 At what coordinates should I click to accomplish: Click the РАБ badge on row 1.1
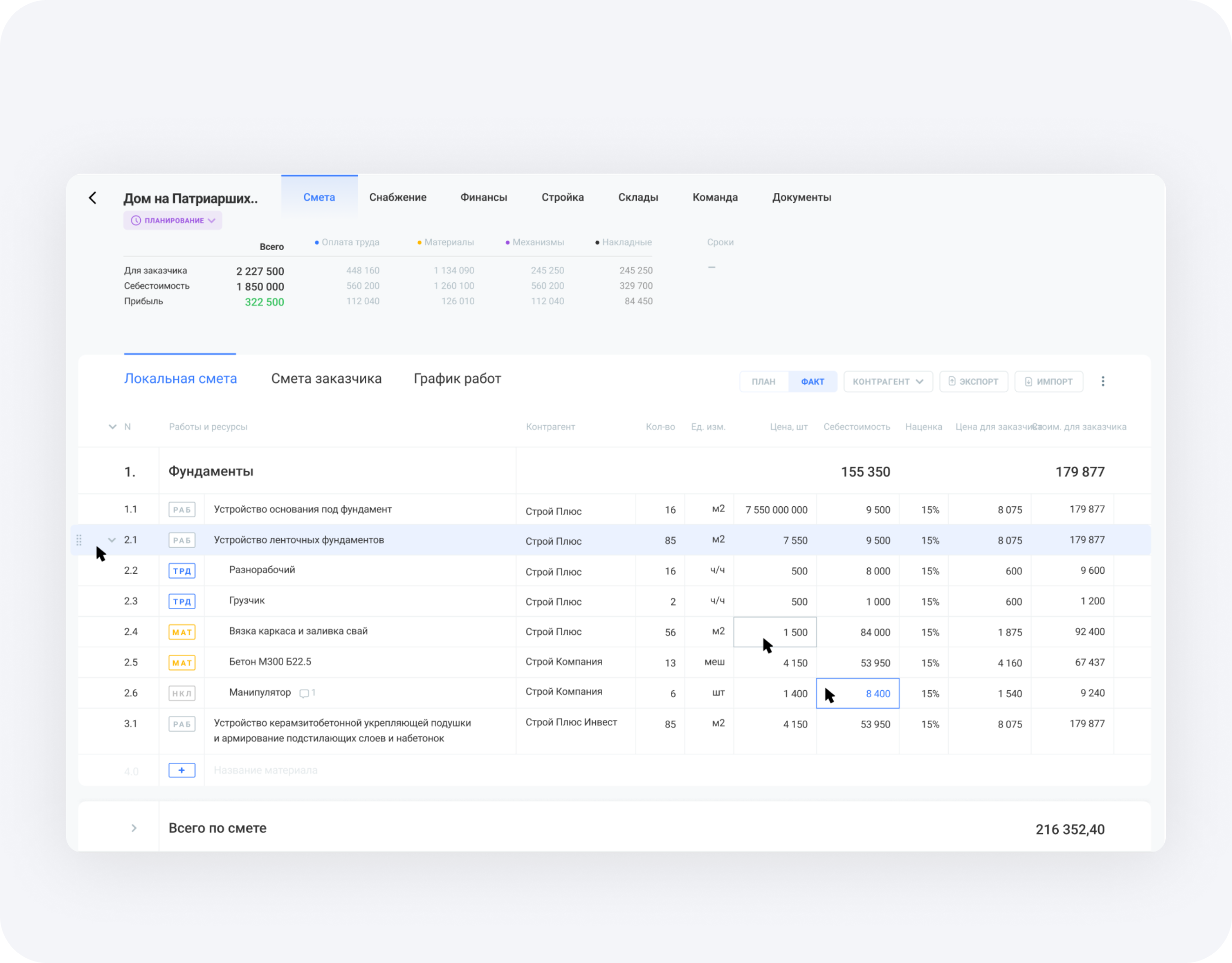coord(182,509)
